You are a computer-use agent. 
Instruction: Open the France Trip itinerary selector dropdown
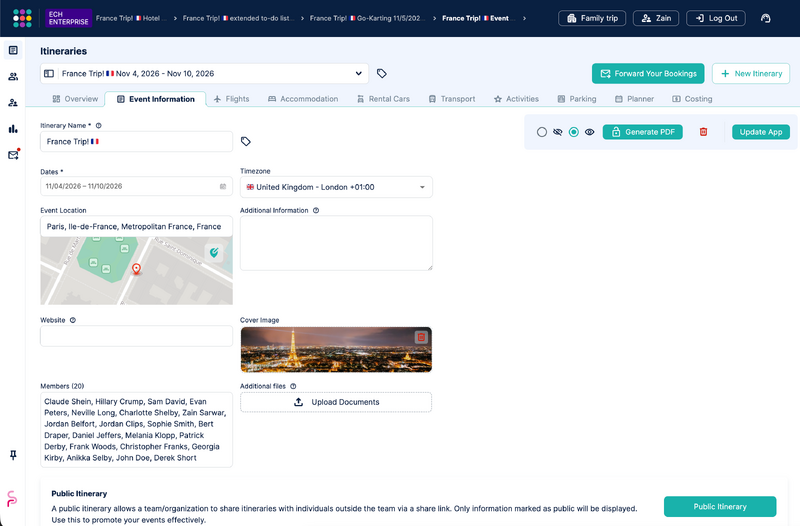point(205,73)
